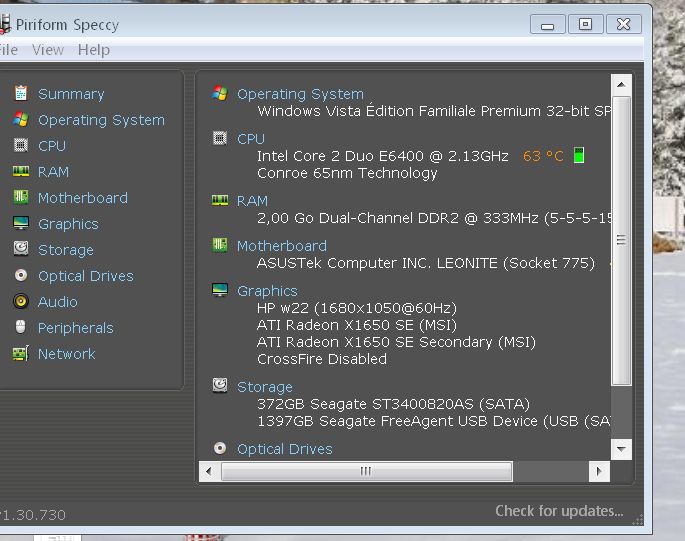Click the Conroe 65nm Technology line
This screenshot has width=685, height=541.
(x=347, y=173)
